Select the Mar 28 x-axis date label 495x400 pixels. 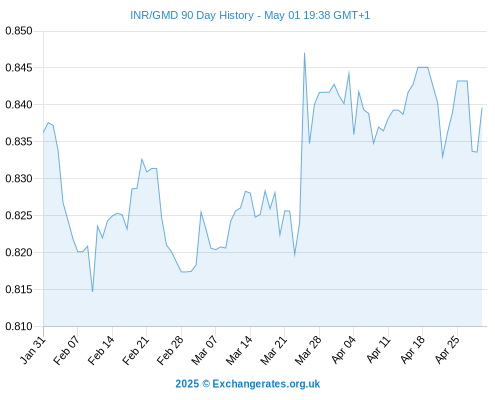pos(308,350)
